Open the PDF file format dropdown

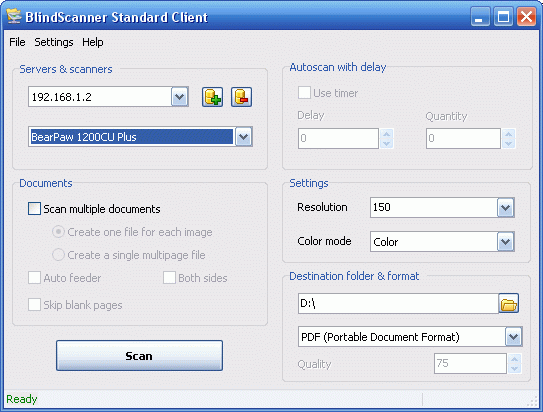(513, 337)
